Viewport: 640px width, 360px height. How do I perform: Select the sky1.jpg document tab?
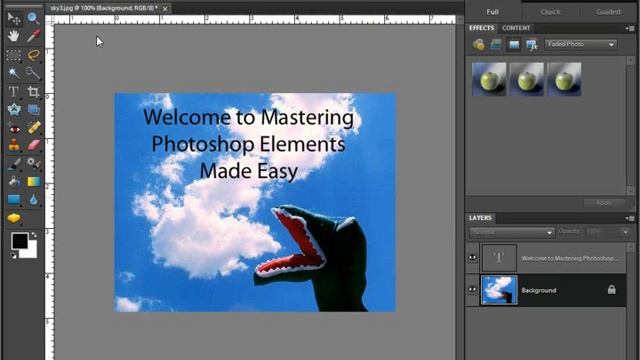coord(104,8)
